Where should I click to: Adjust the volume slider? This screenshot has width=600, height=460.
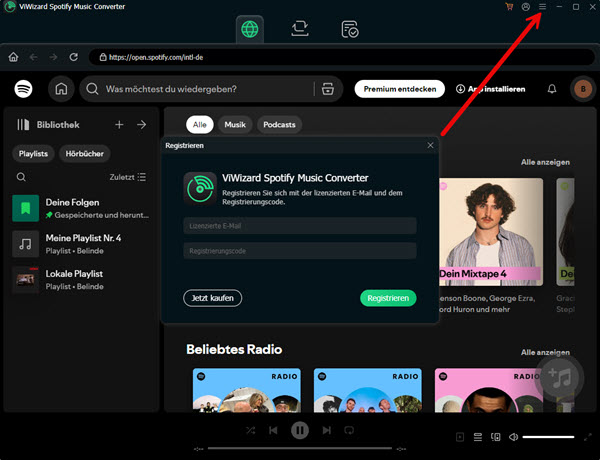pos(548,437)
